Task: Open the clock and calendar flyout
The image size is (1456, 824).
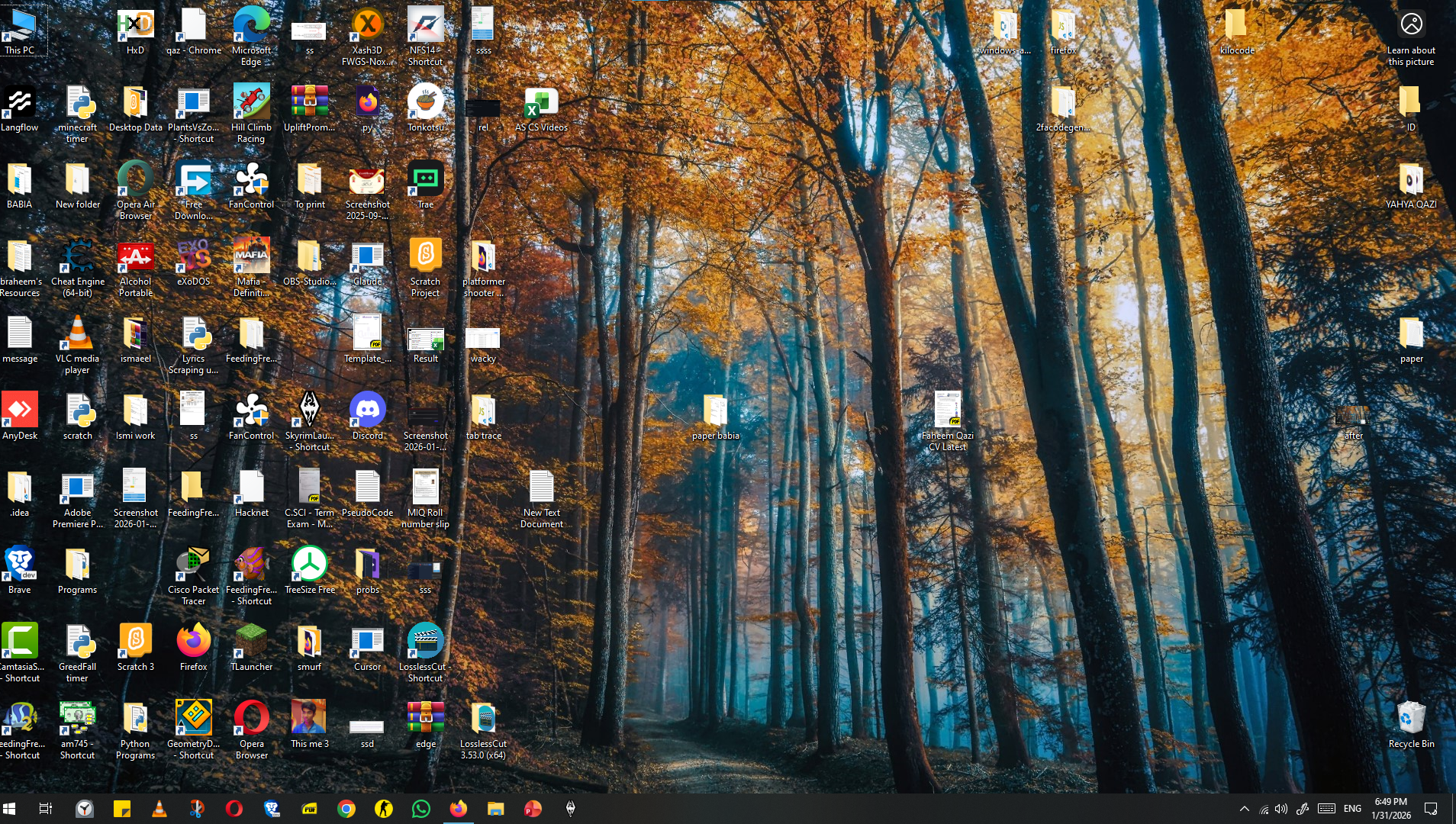Action: (1391, 809)
